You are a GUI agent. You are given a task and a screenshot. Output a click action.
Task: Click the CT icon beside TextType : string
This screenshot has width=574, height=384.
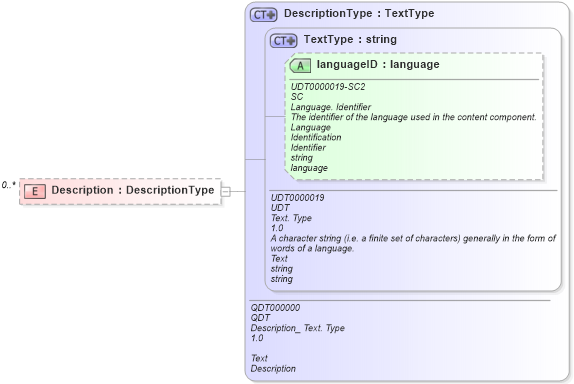[283, 40]
